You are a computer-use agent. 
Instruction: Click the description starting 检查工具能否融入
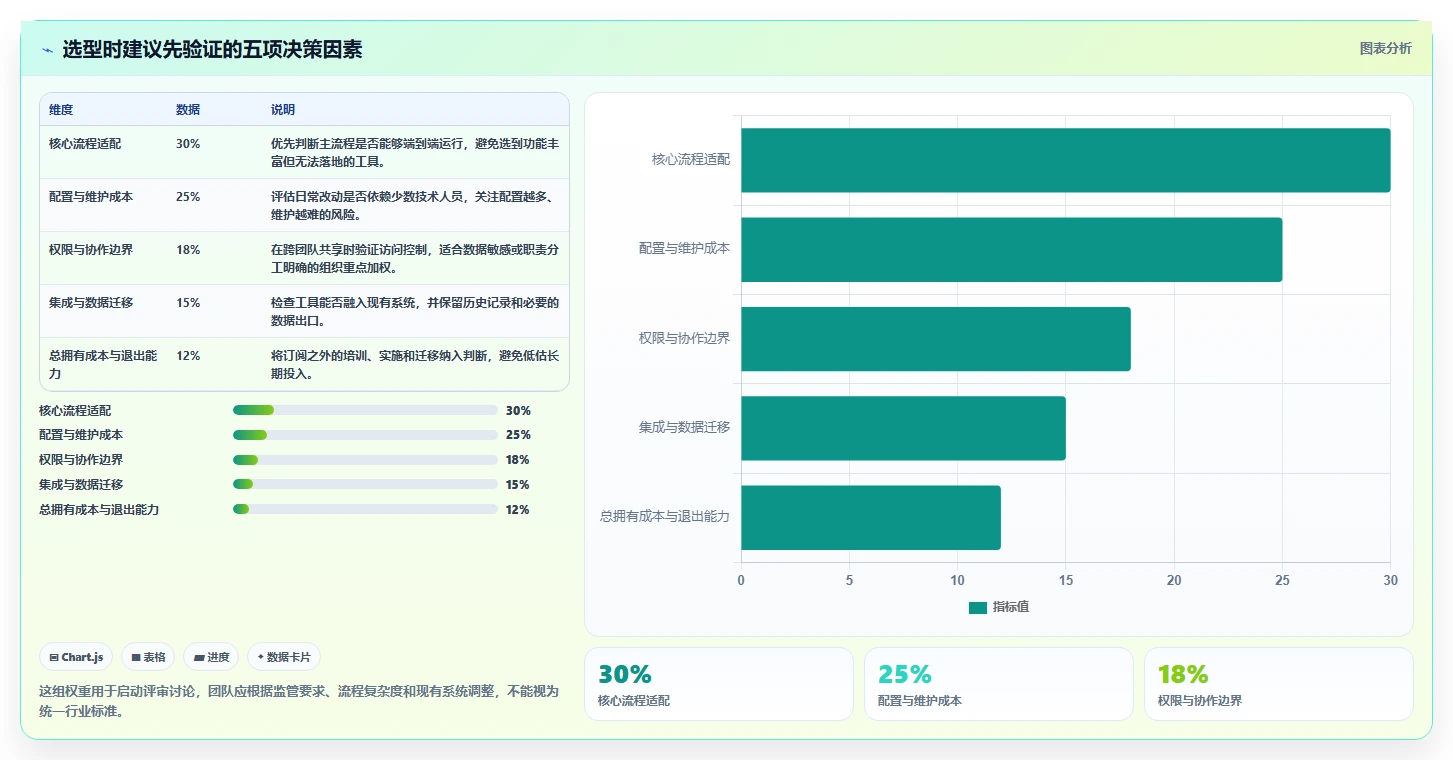click(415, 311)
